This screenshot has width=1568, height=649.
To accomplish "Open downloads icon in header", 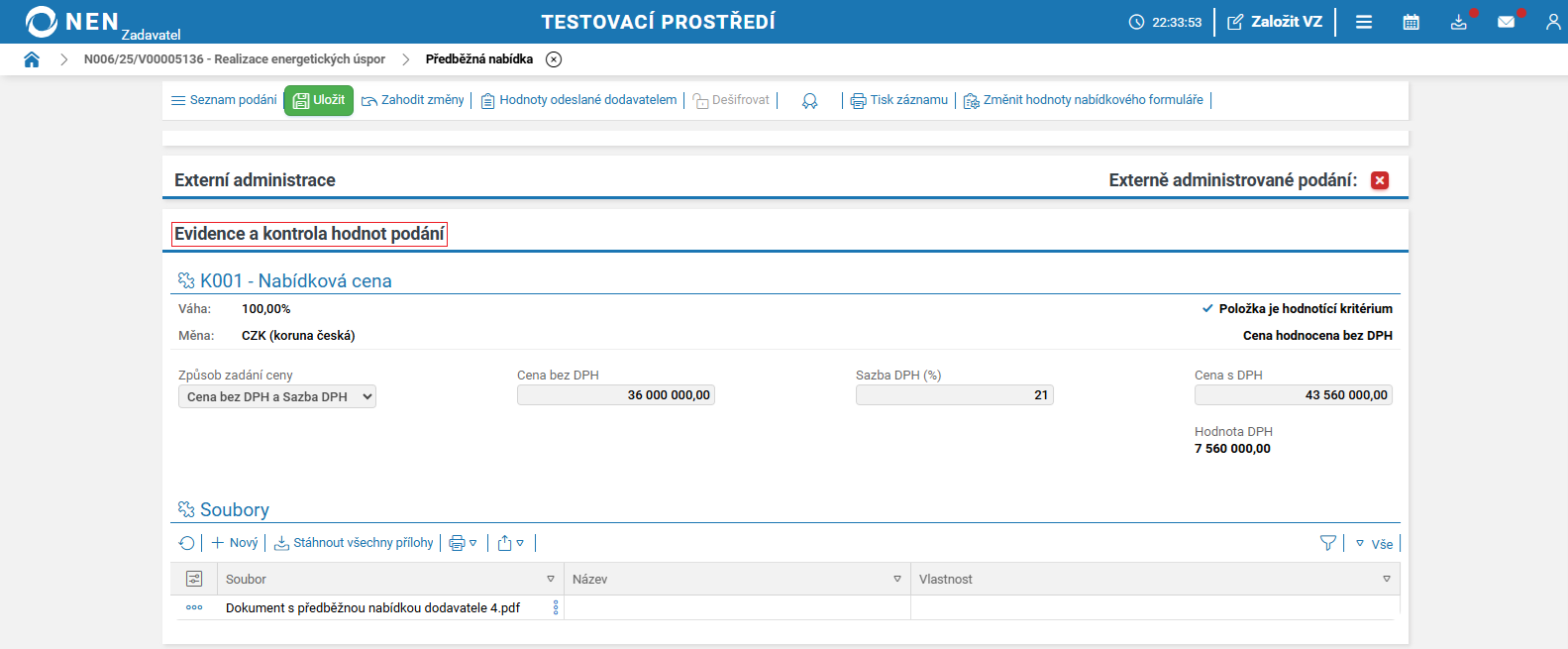I will pos(1459,22).
